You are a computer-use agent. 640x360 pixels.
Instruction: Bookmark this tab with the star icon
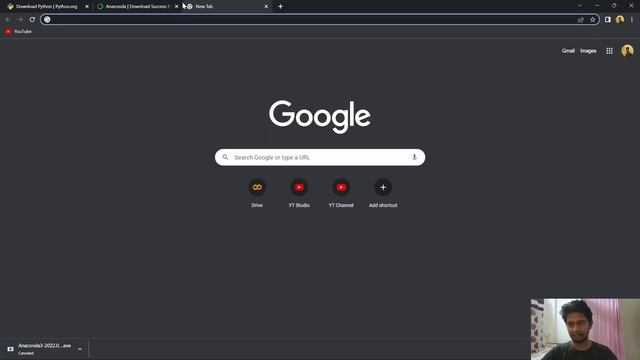coord(593,20)
